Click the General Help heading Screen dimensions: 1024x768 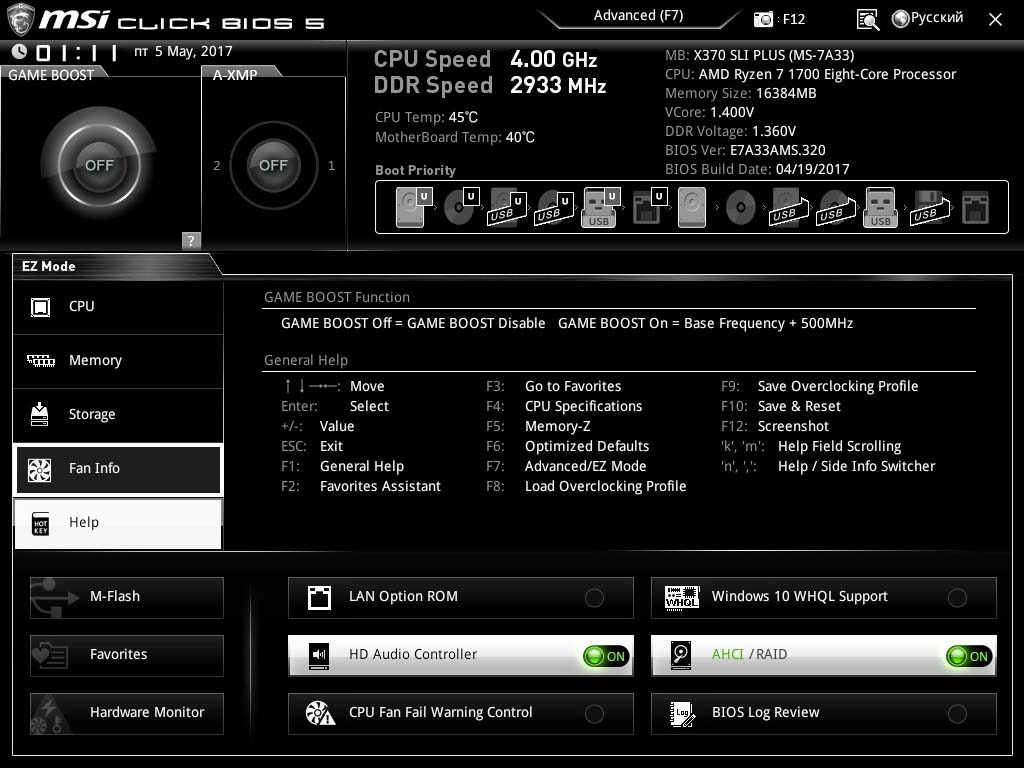pos(306,360)
